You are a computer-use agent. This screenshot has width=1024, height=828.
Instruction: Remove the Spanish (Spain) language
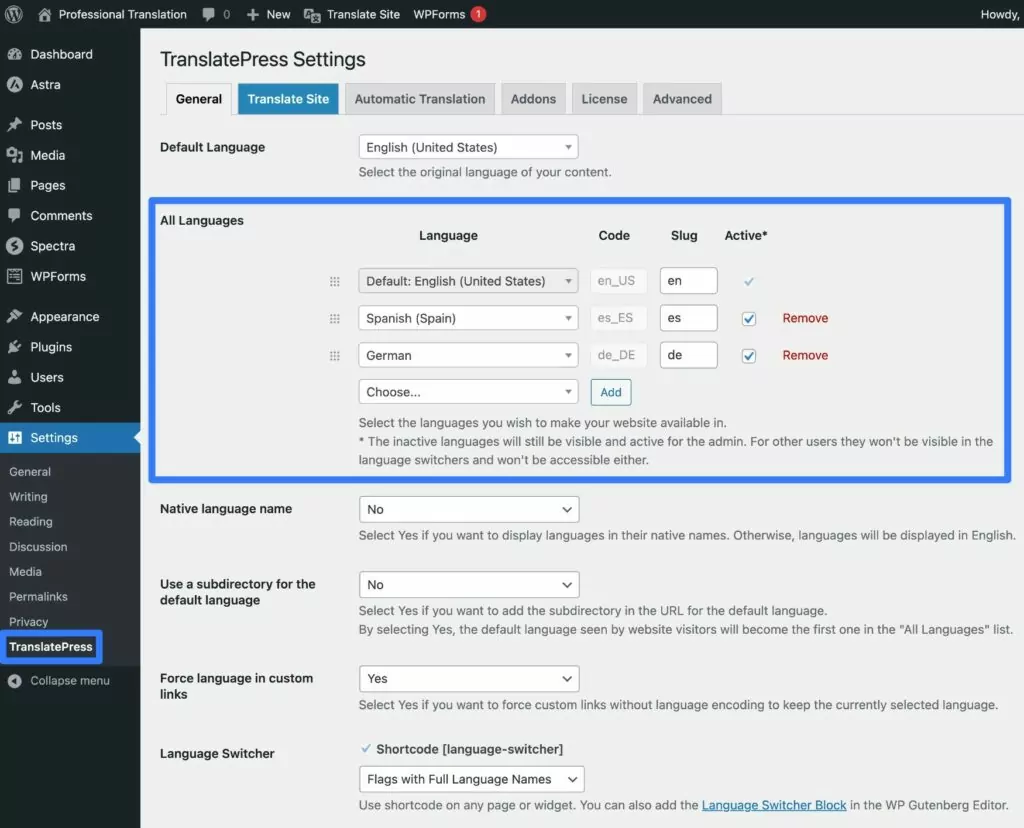tap(805, 318)
